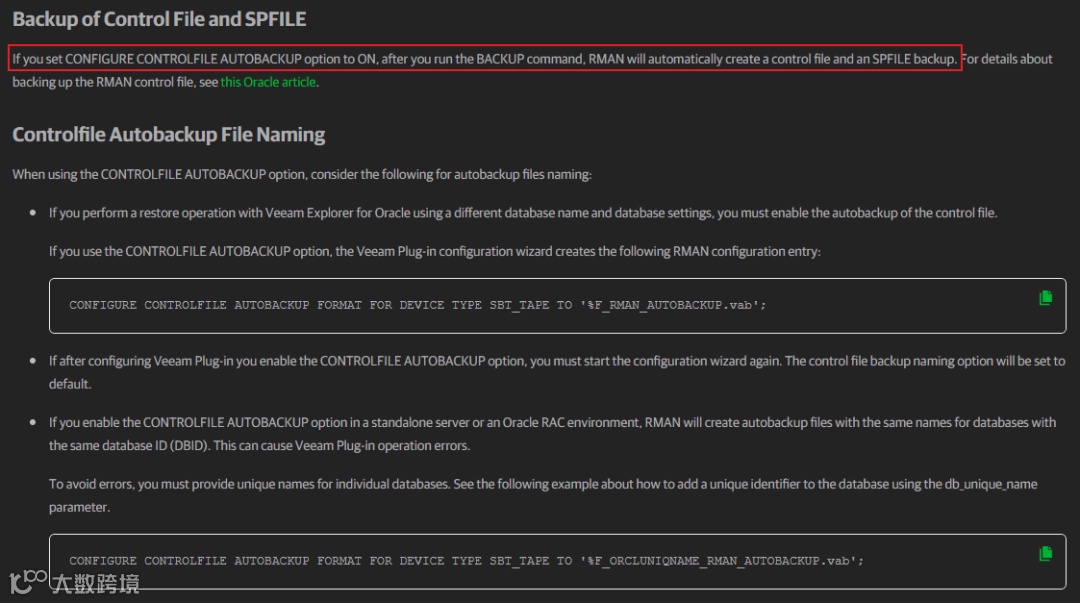Click the text 'This can cause Veeam Plug-in operation errors'

pos(342,446)
